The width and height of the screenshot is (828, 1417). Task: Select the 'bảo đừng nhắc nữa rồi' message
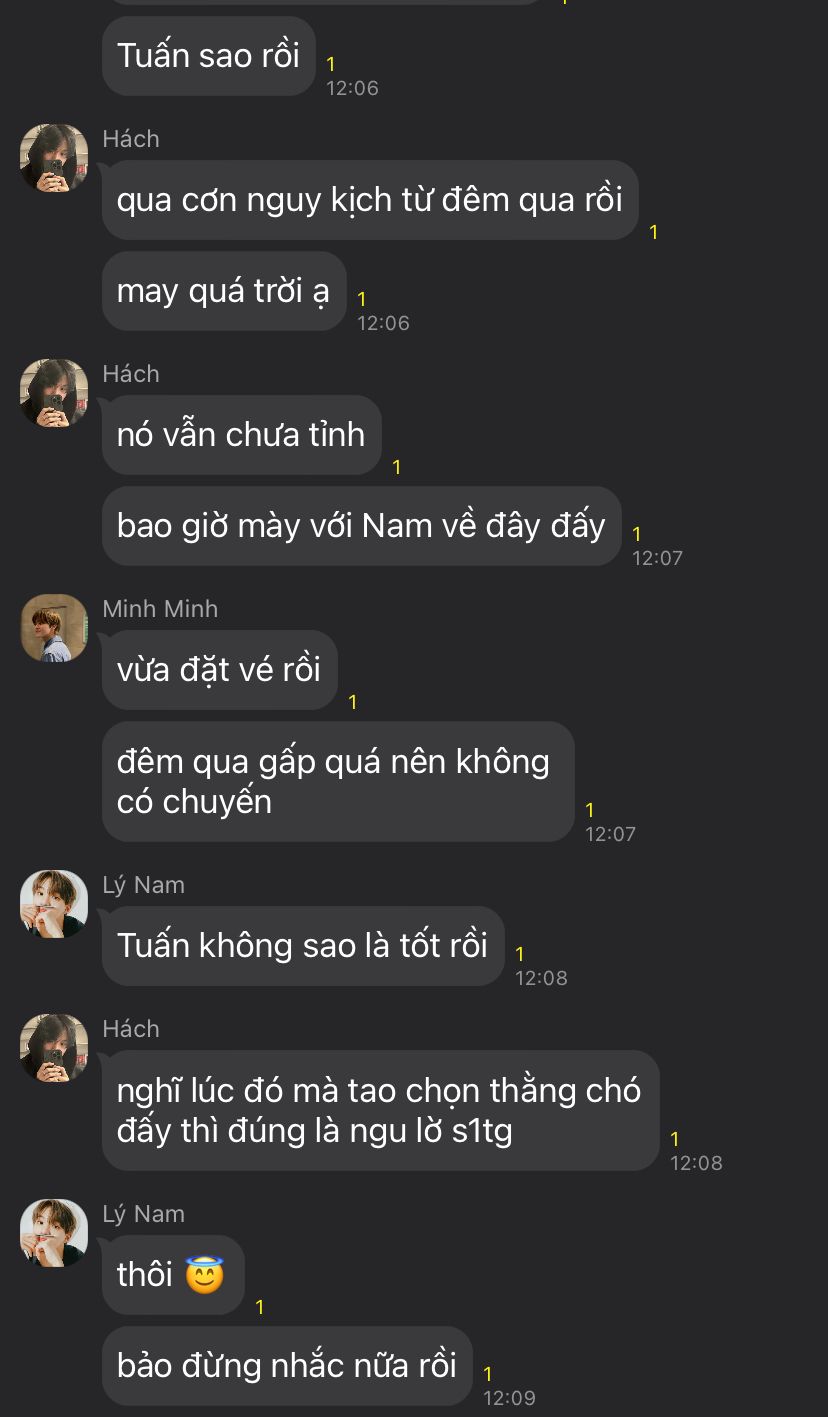287,1366
